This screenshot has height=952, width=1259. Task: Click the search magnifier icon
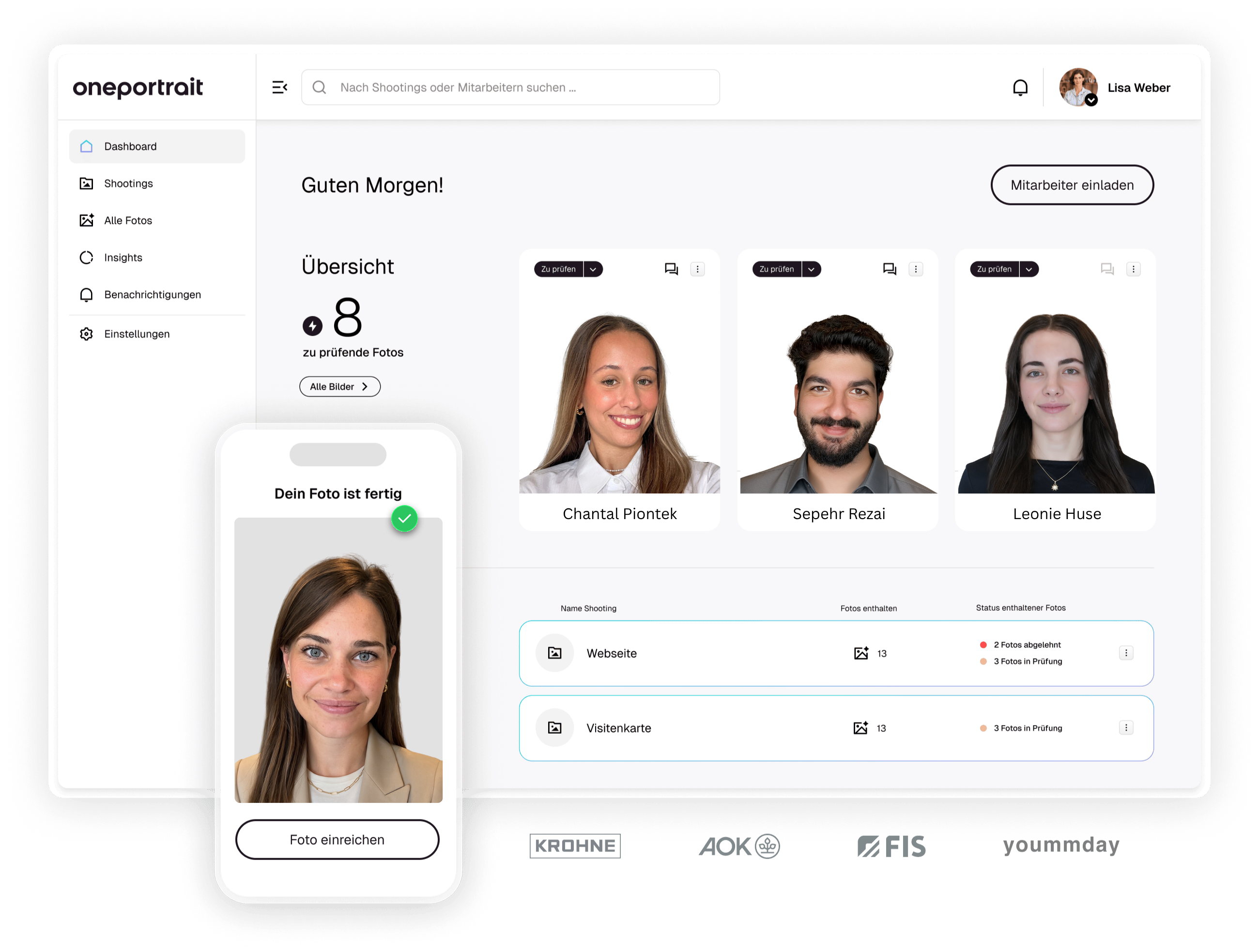(319, 87)
